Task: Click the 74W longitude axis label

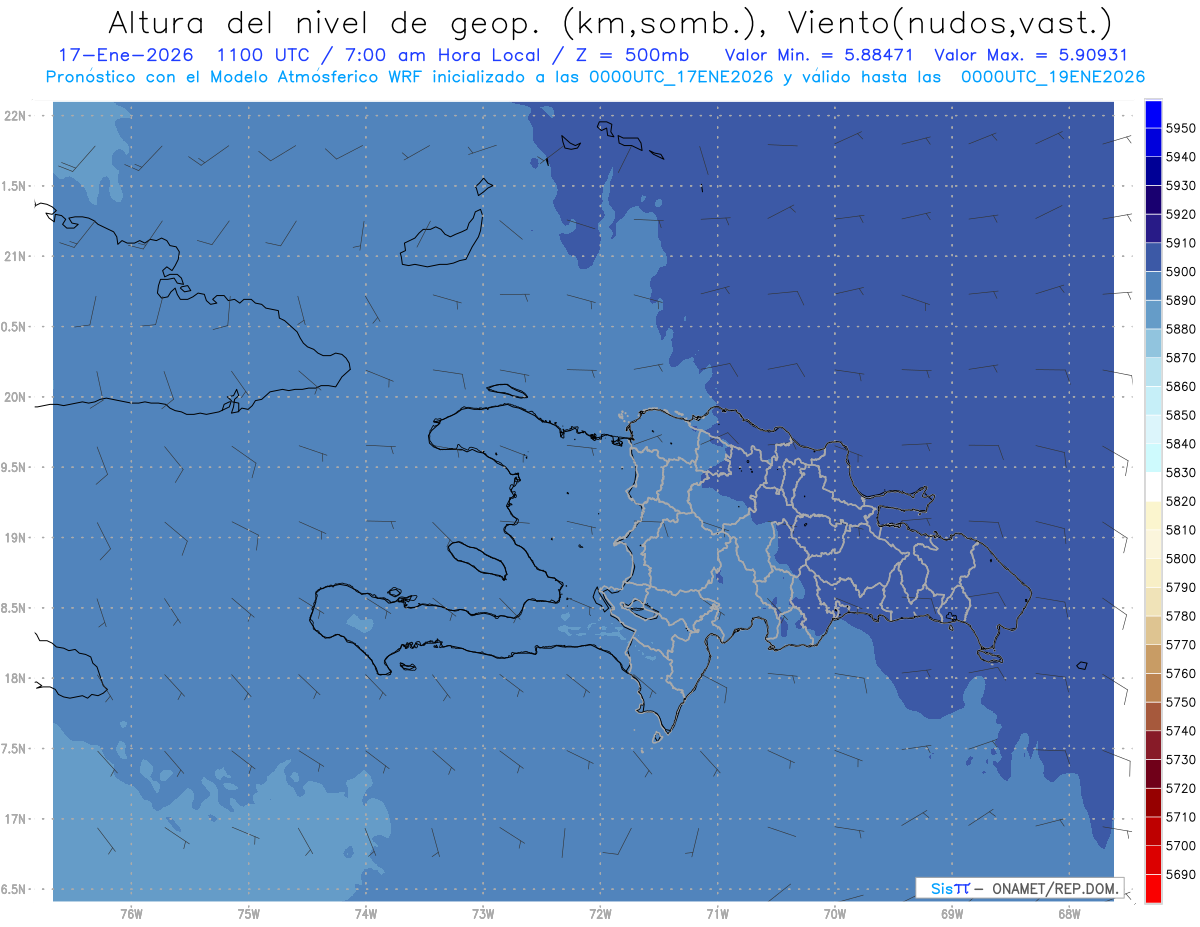Action: [x=366, y=915]
